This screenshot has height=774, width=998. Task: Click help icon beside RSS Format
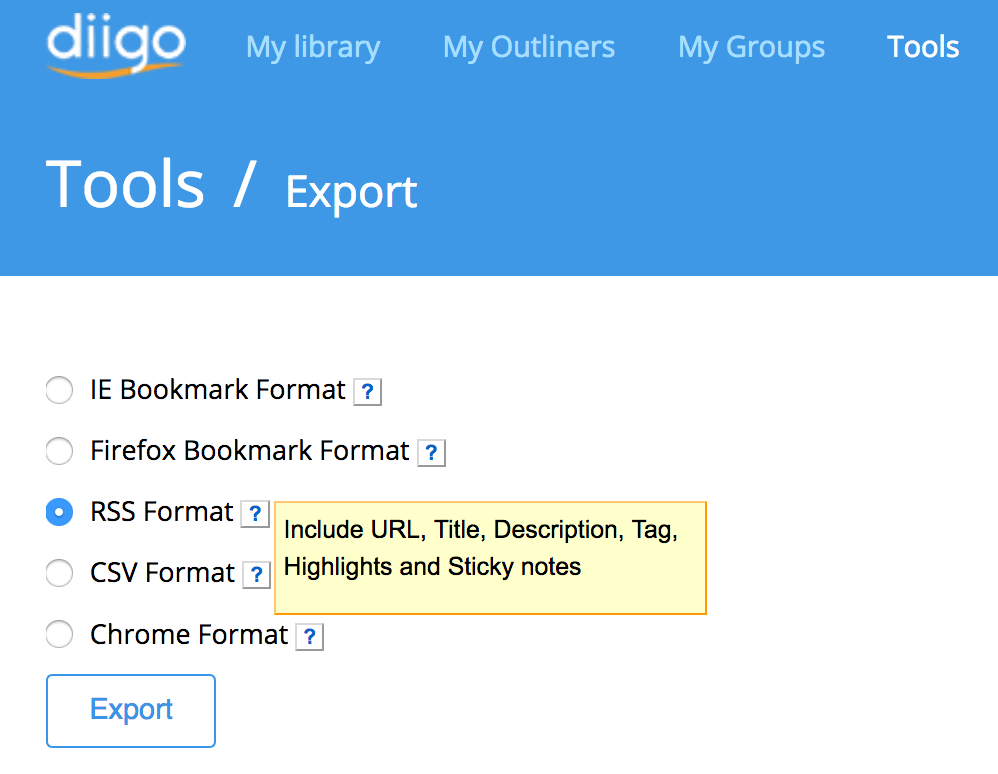pos(255,514)
